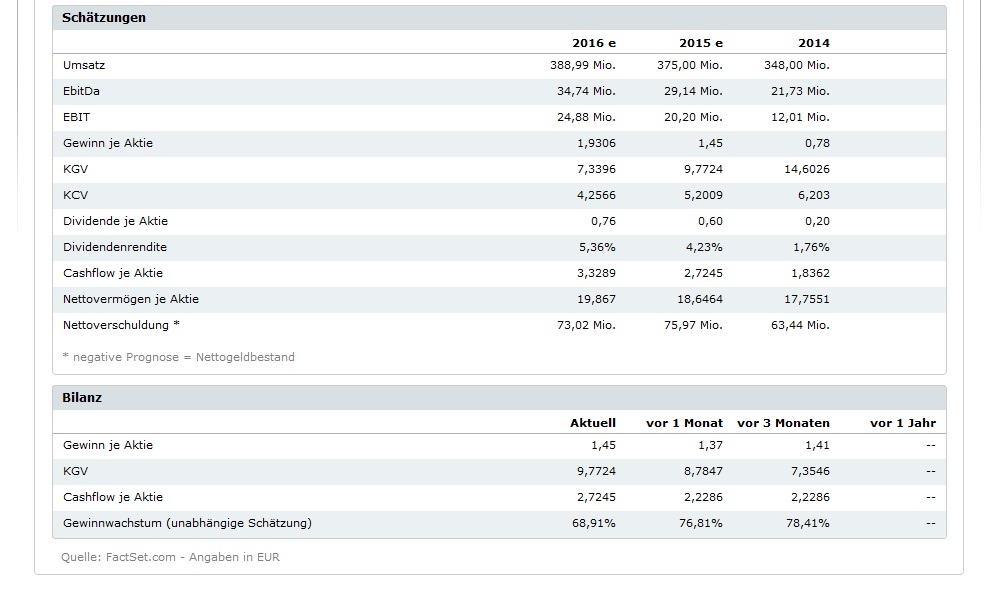Click the vor 1 Jahr column header
1007x589 pixels.
tap(902, 423)
